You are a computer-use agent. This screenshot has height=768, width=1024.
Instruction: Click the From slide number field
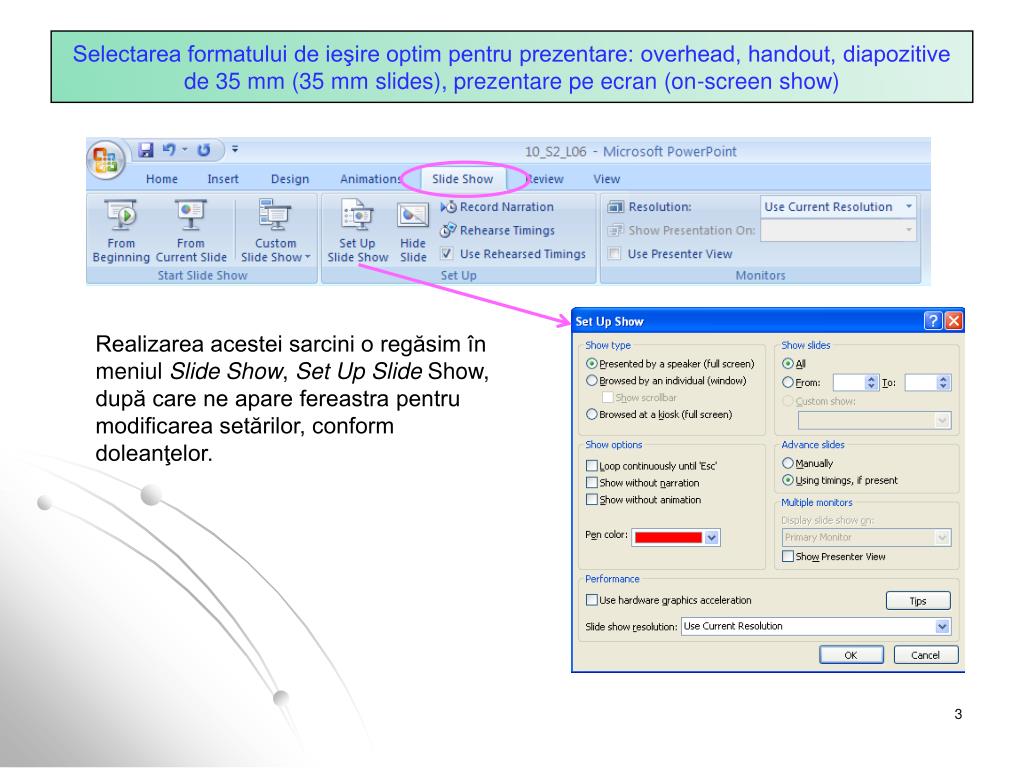(849, 383)
